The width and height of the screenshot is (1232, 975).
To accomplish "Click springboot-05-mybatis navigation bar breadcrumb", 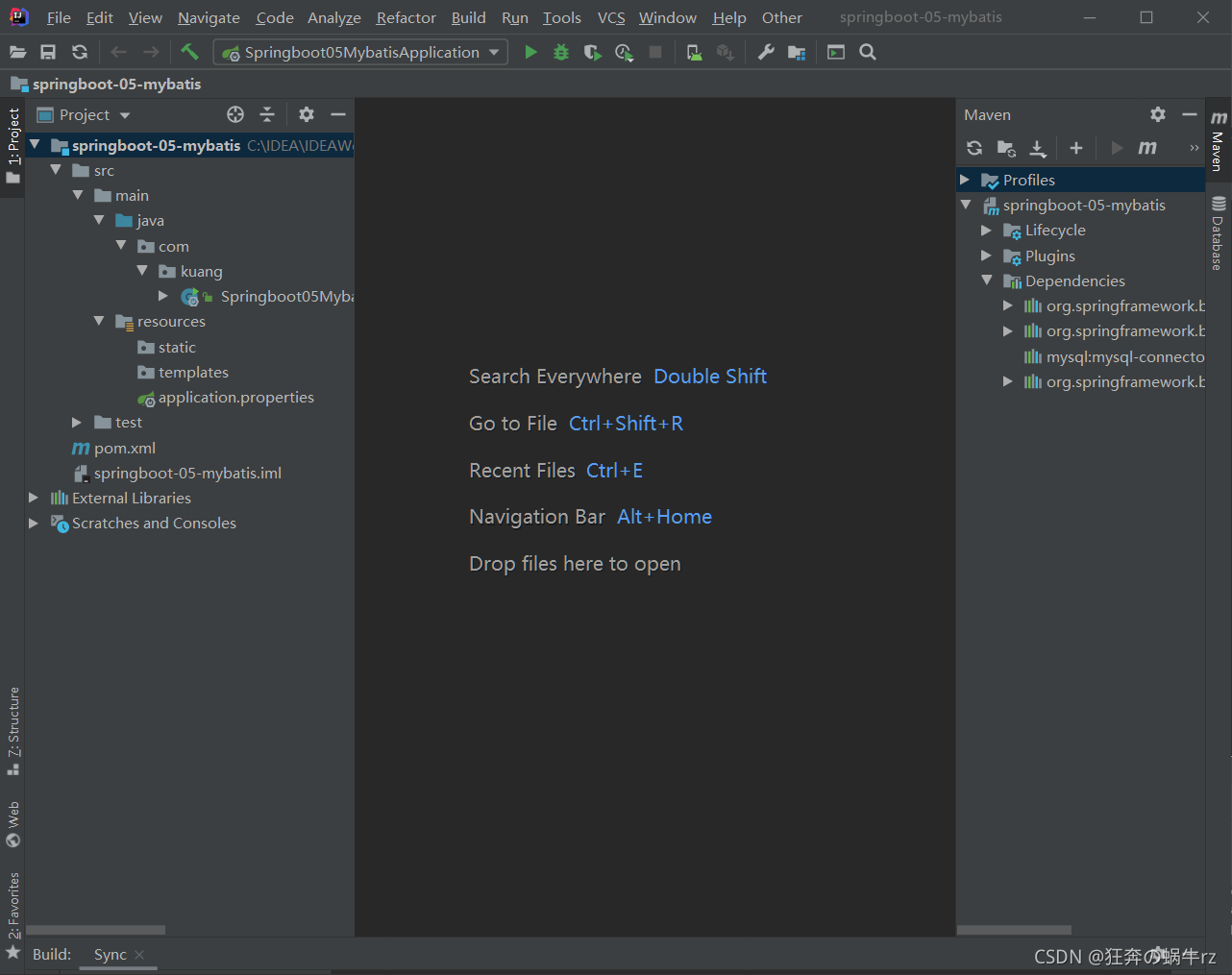I will [x=106, y=84].
